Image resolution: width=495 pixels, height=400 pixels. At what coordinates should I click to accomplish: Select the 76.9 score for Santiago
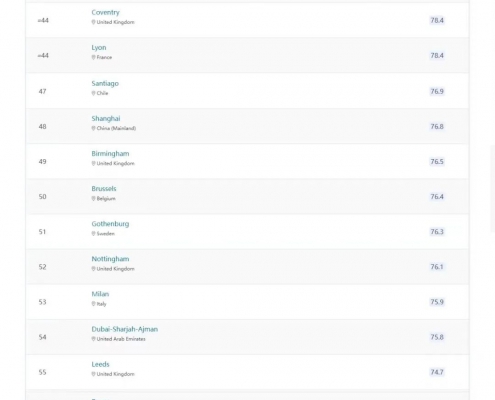click(437, 91)
